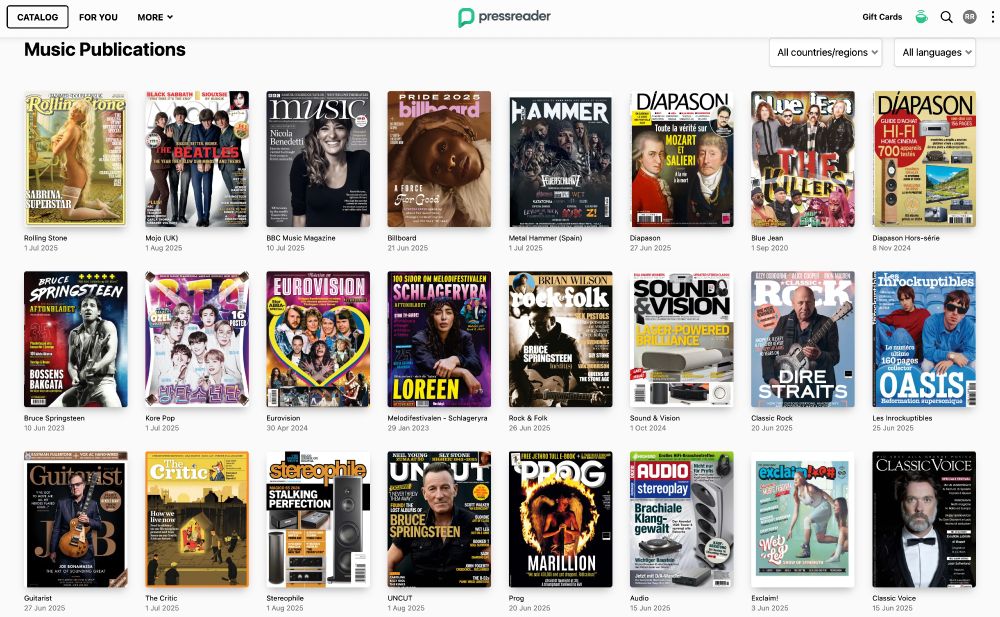Click the "Sound & Vision" title
1000x617 pixels.
pos(655,419)
